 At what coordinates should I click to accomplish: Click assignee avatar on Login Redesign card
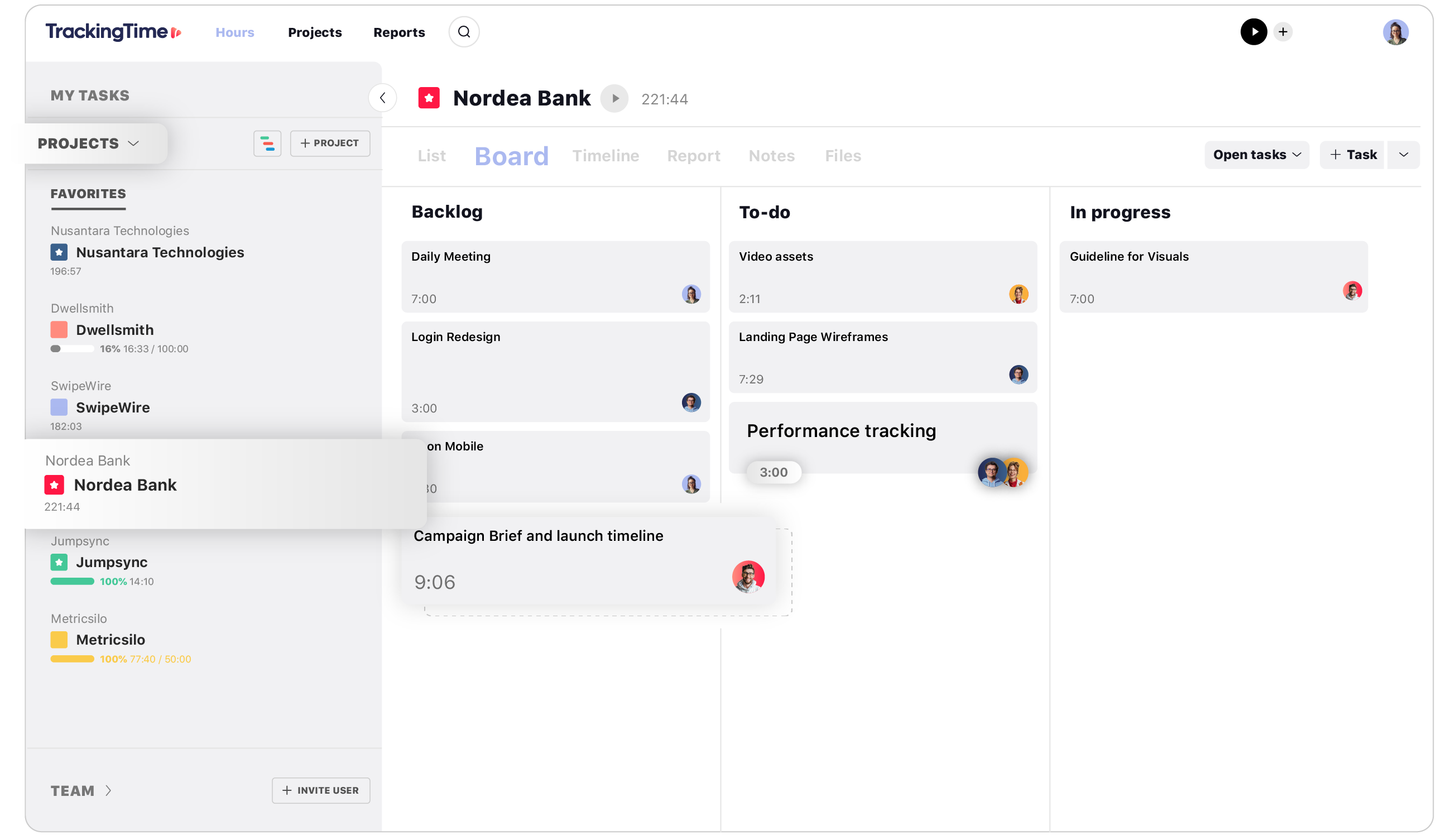tap(691, 402)
